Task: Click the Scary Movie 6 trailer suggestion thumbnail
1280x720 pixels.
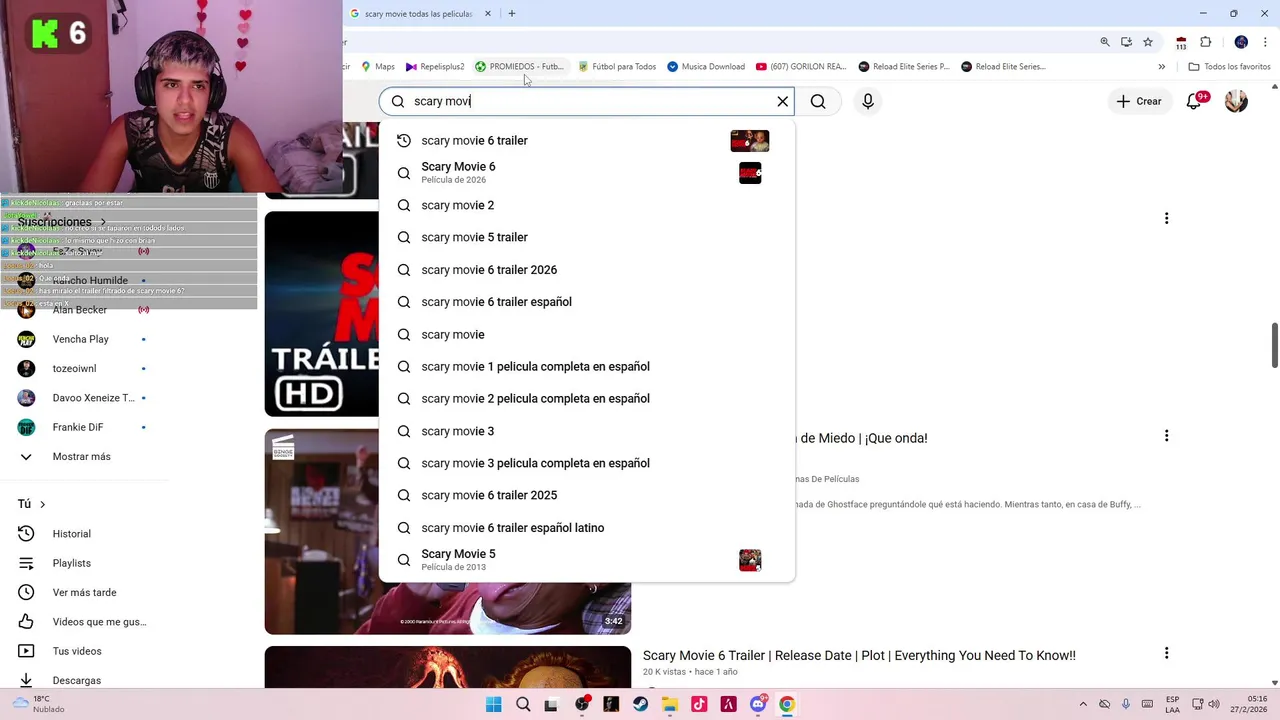Action: (x=750, y=140)
